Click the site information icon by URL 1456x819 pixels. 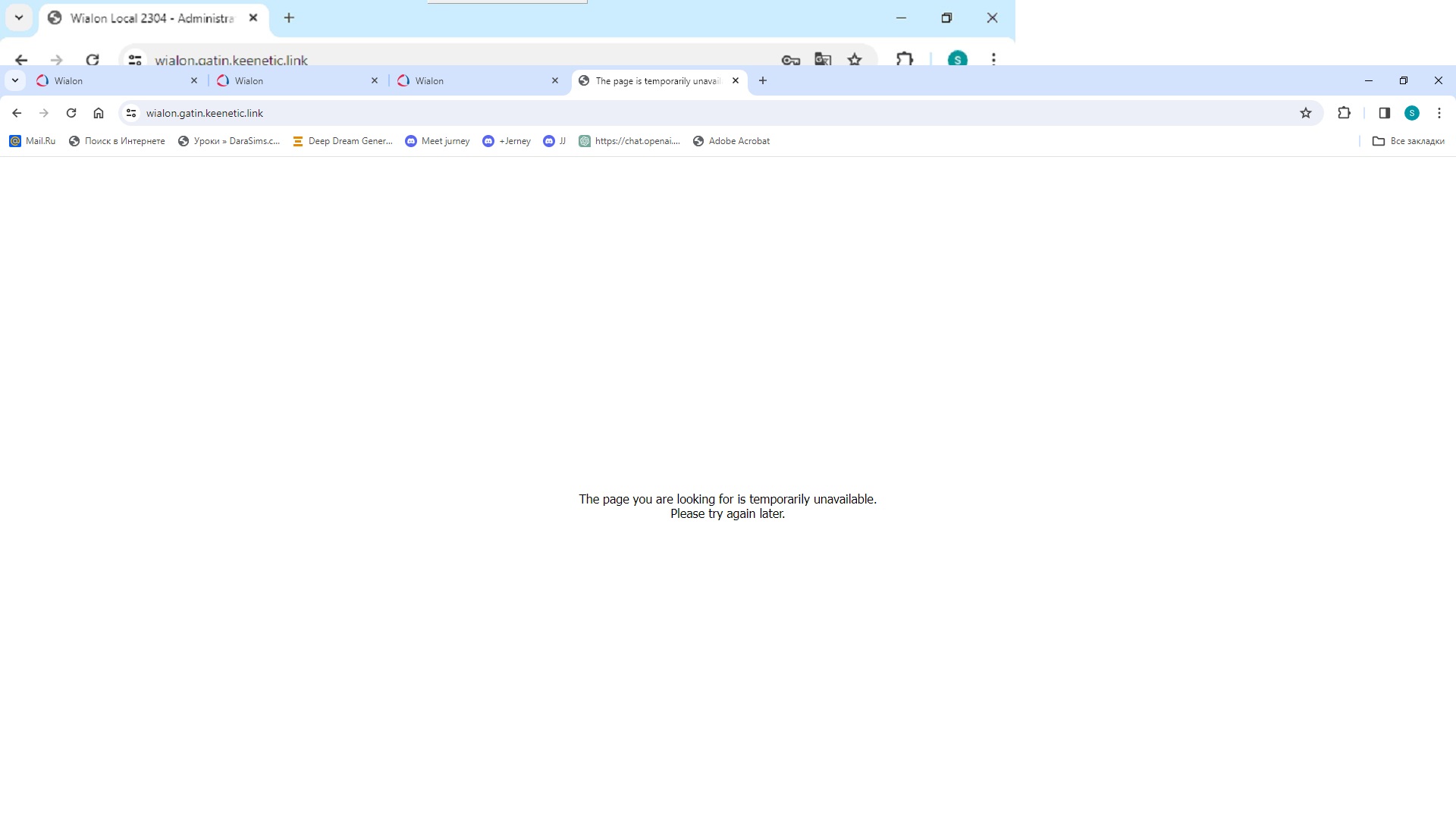[x=131, y=113]
